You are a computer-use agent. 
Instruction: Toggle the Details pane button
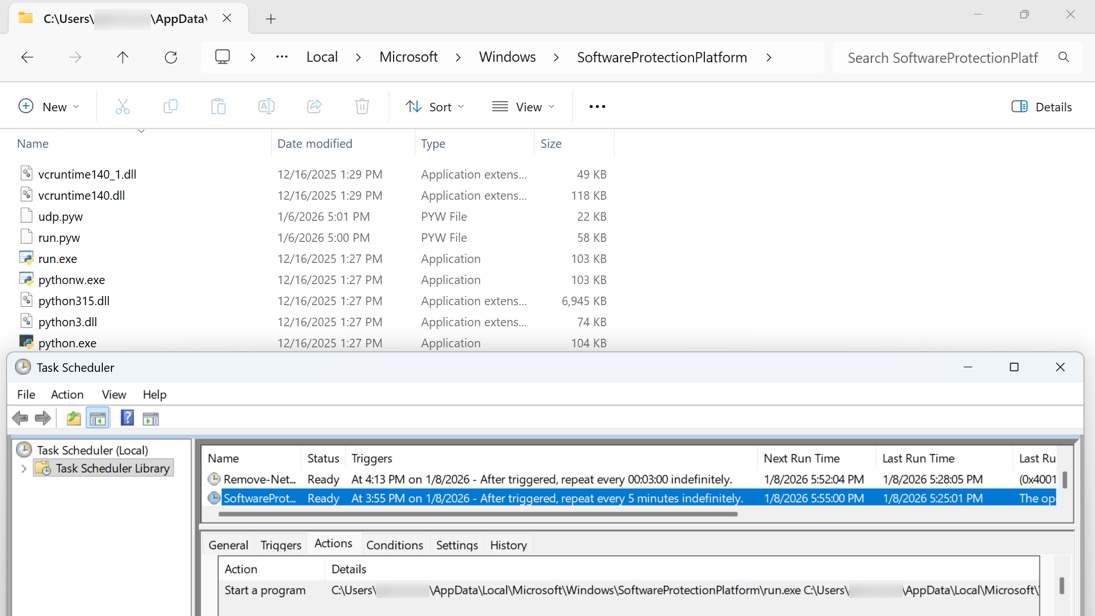[x=1042, y=107]
